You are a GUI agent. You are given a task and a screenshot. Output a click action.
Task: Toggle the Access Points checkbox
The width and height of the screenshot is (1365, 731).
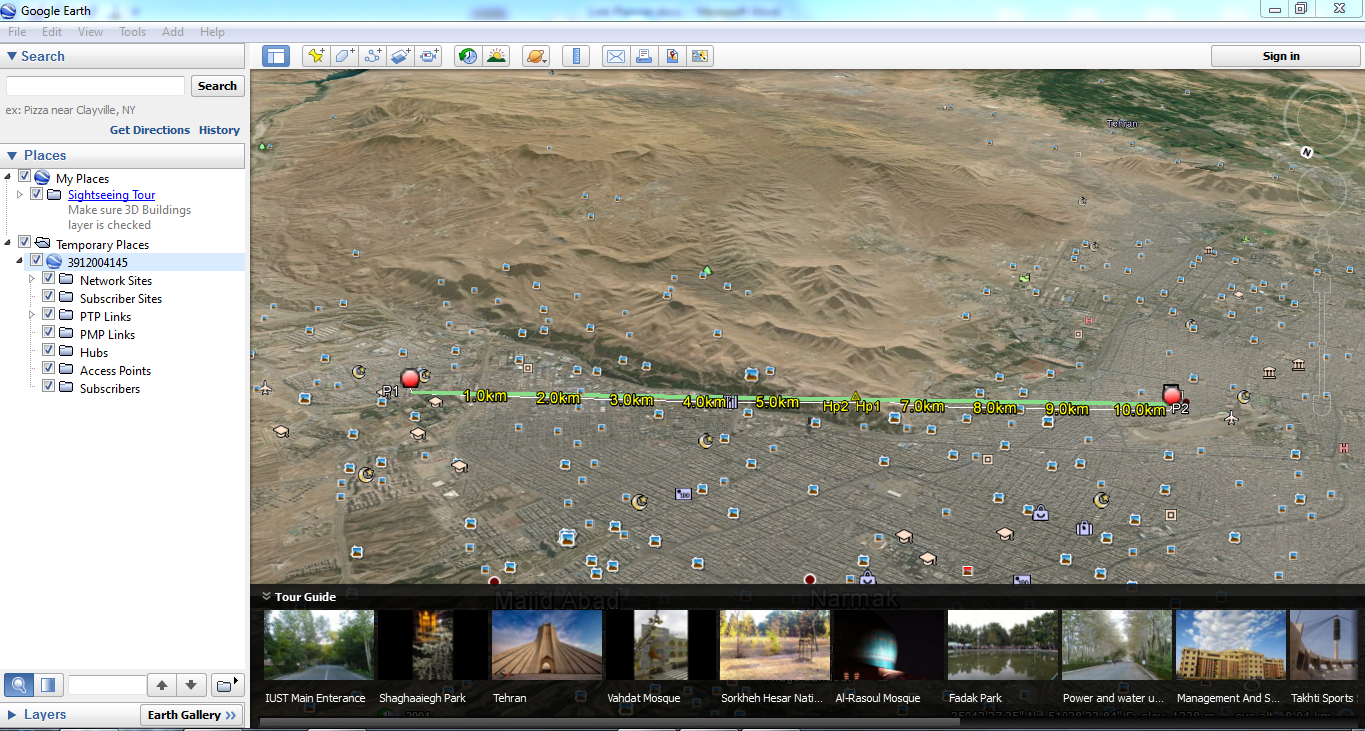[49, 369]
